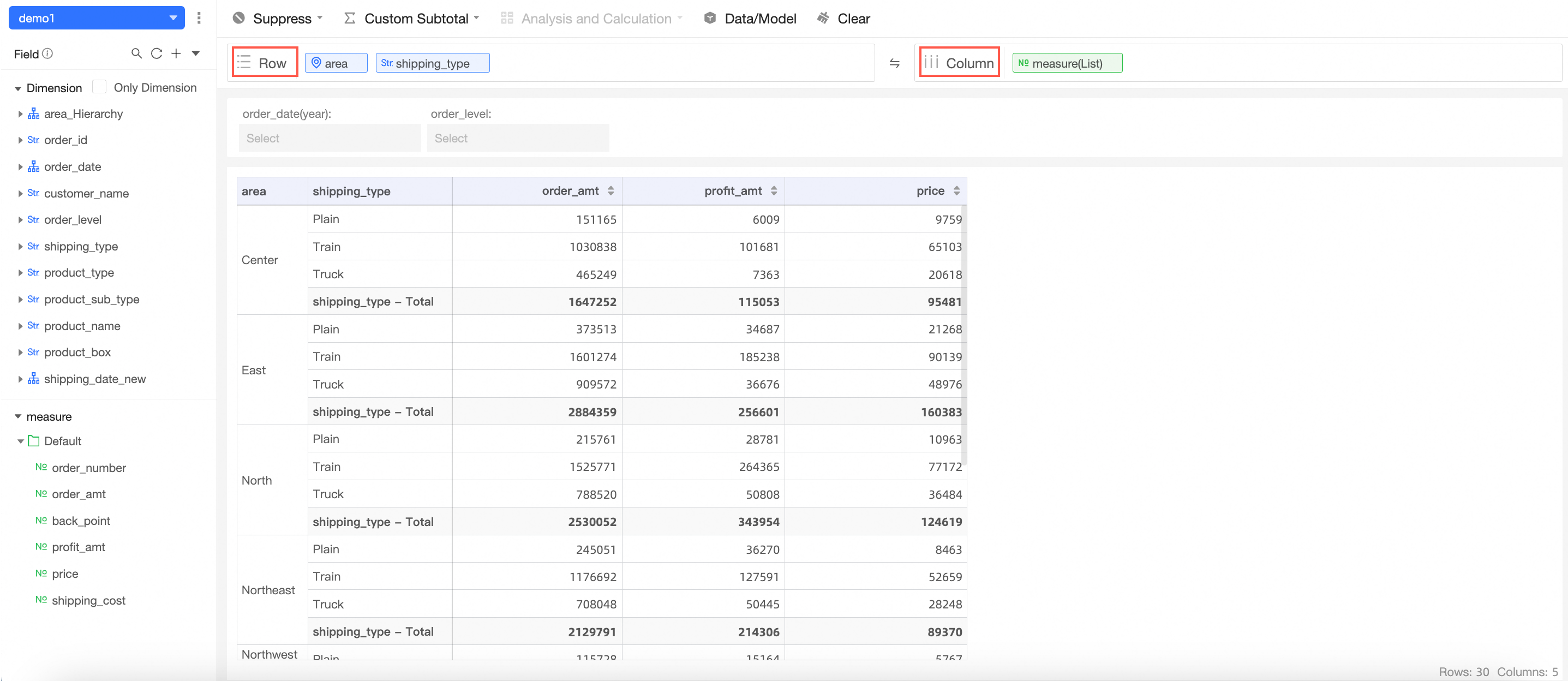Image resolution: width=1568 pixels, height=681 pixels.
Task: Open the Suppress menu
Action: point(278,19)
